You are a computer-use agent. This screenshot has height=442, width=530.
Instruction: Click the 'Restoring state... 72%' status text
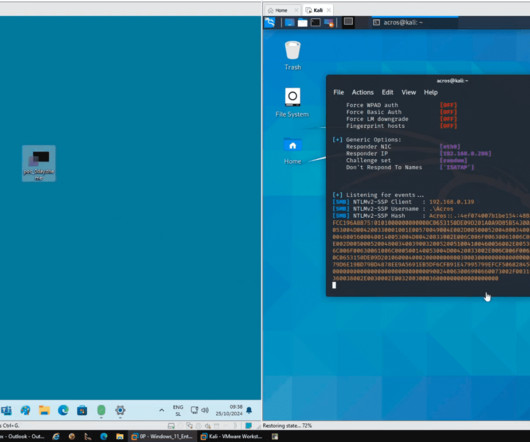(287, 426)
